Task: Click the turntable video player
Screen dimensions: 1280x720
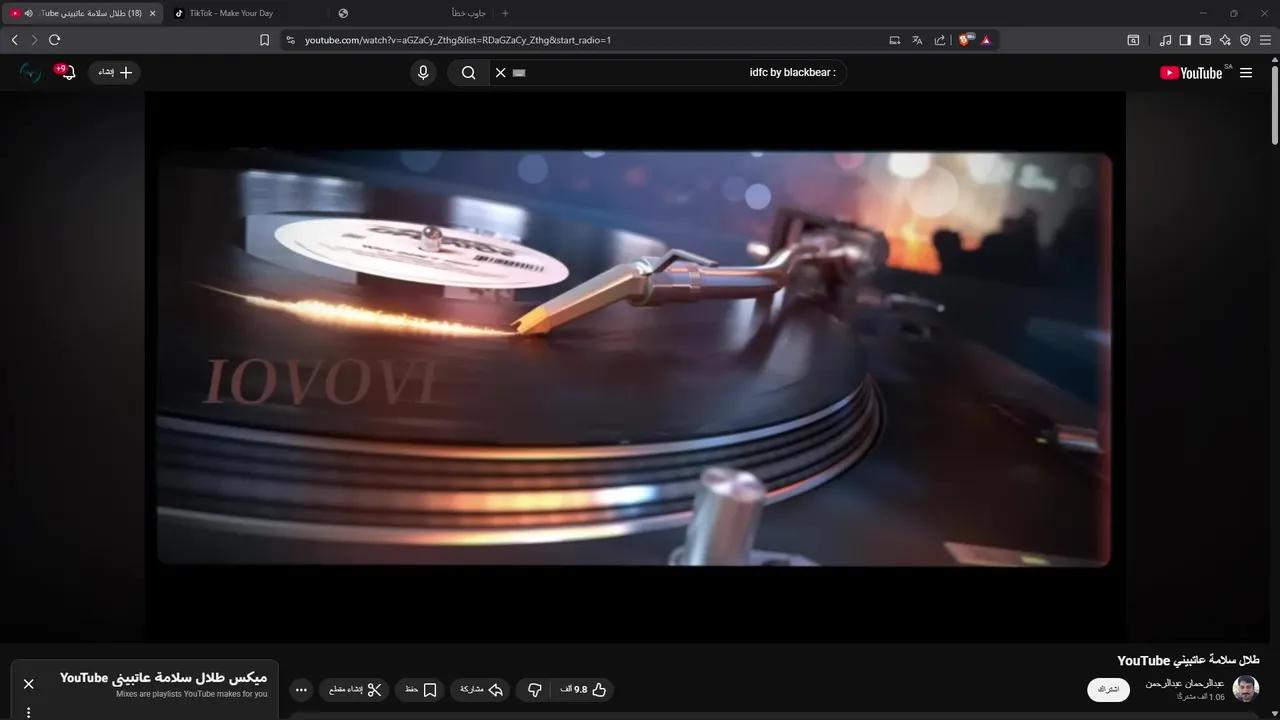Action: [635, 367]
